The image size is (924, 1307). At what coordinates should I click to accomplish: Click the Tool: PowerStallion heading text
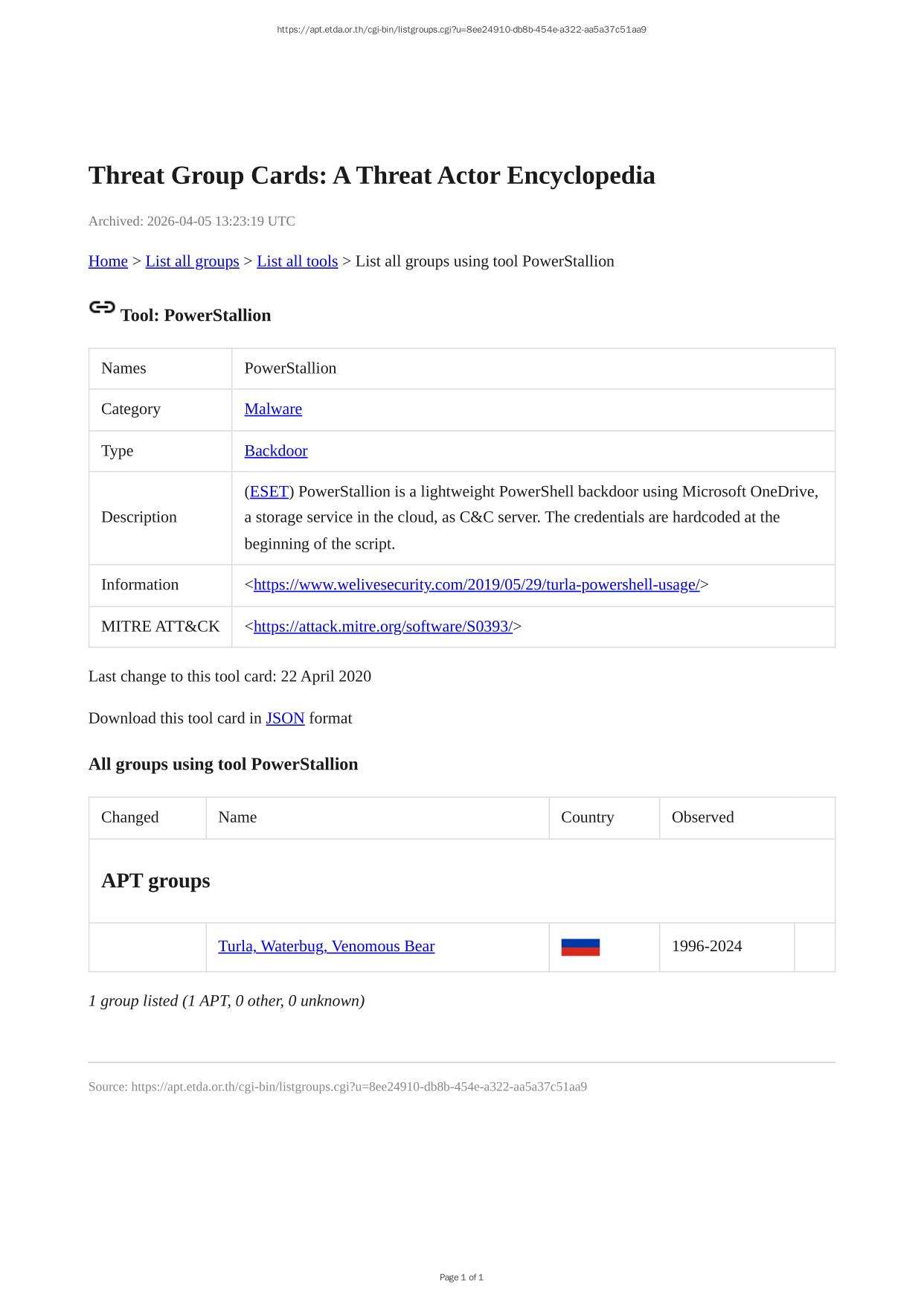[196, 316]
